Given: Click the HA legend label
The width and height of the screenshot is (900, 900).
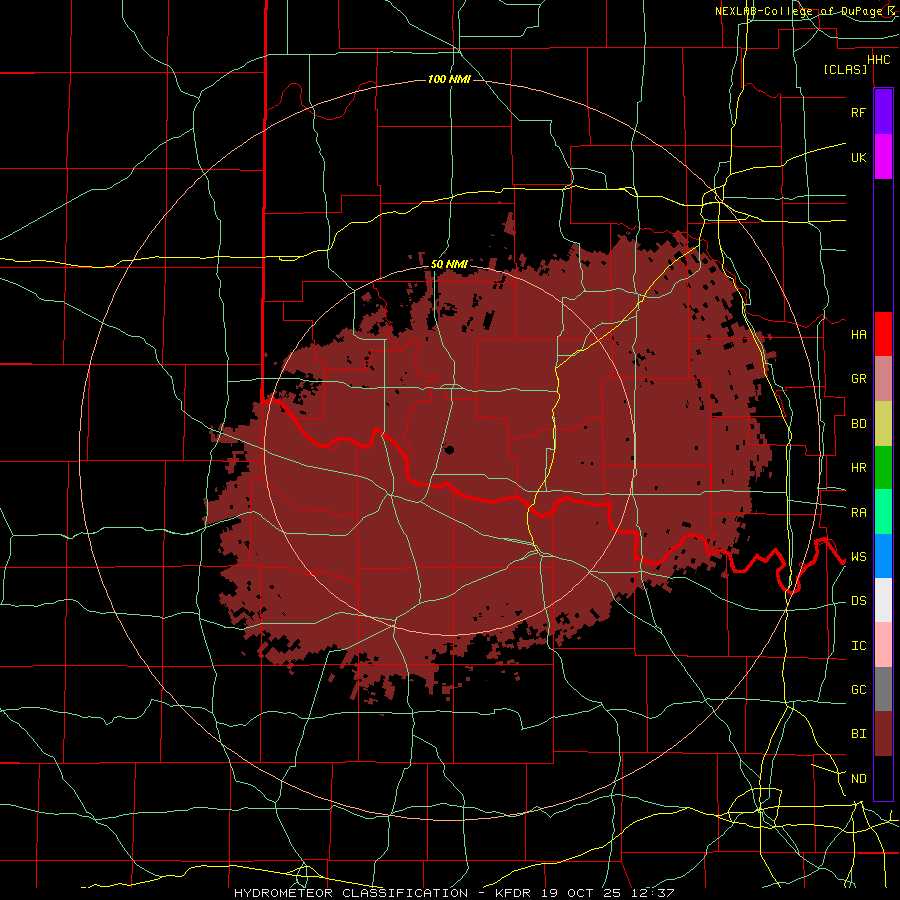Looking at the screenshot, I should pyautogui.click(x=858, y=335).
